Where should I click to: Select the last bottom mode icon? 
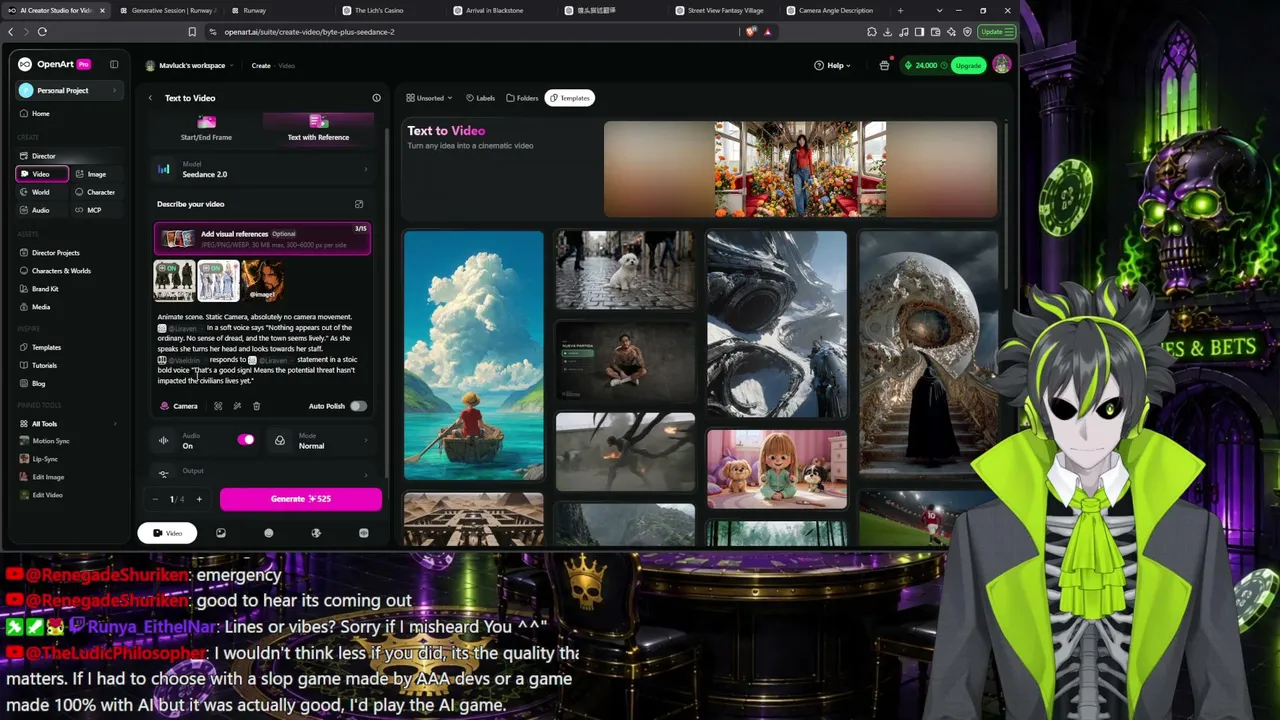pos(363,533)
